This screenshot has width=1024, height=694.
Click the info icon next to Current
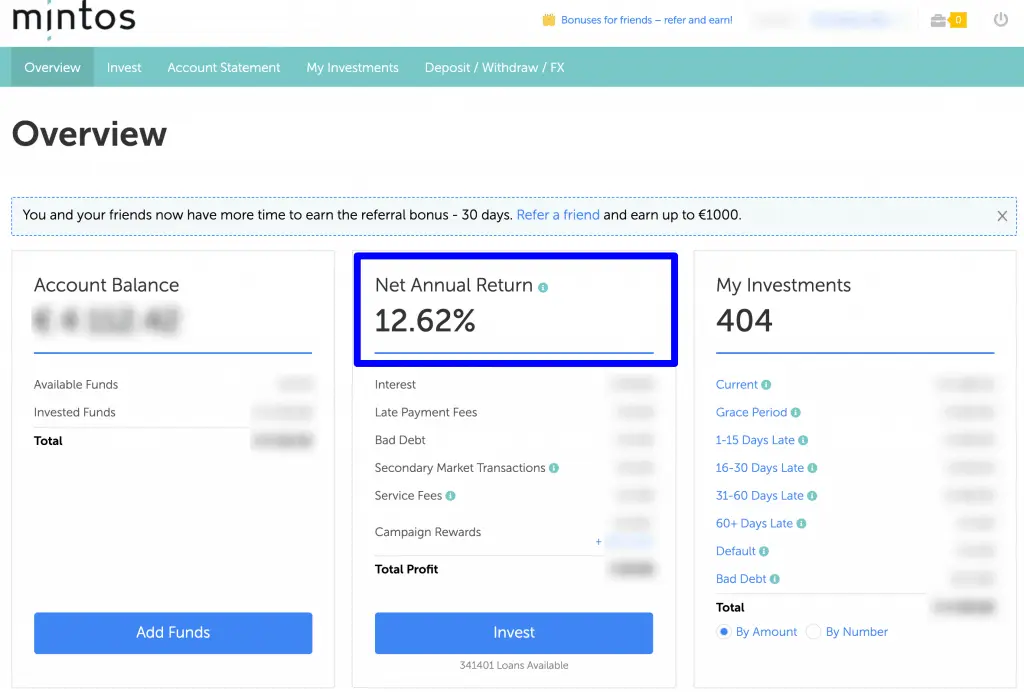click(x=767, y=384)
